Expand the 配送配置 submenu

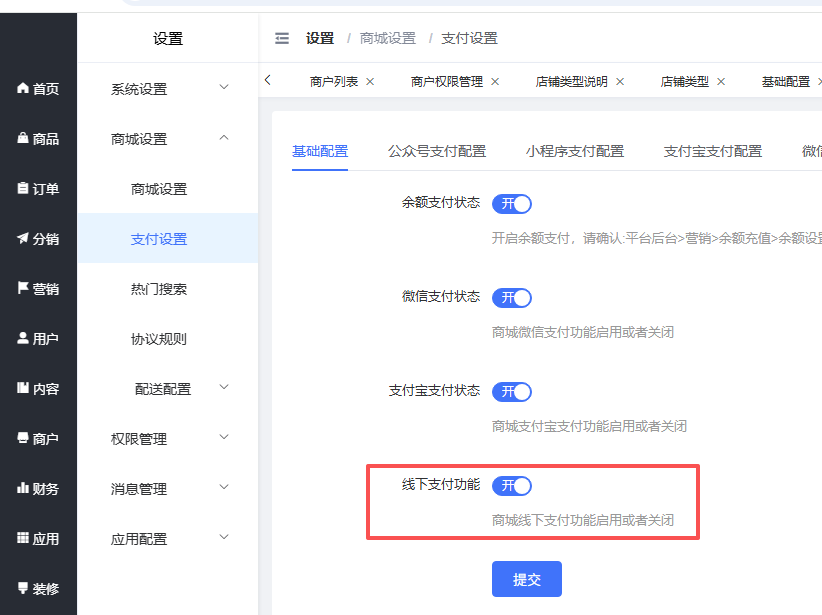pos(180,389)
